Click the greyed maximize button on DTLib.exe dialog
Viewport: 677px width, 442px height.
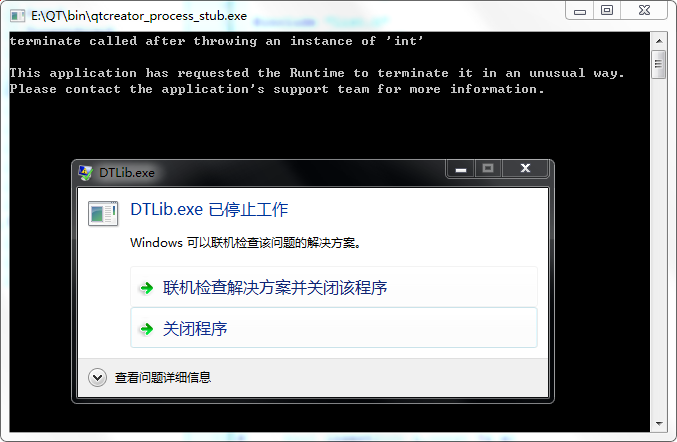tap(488, 168)
